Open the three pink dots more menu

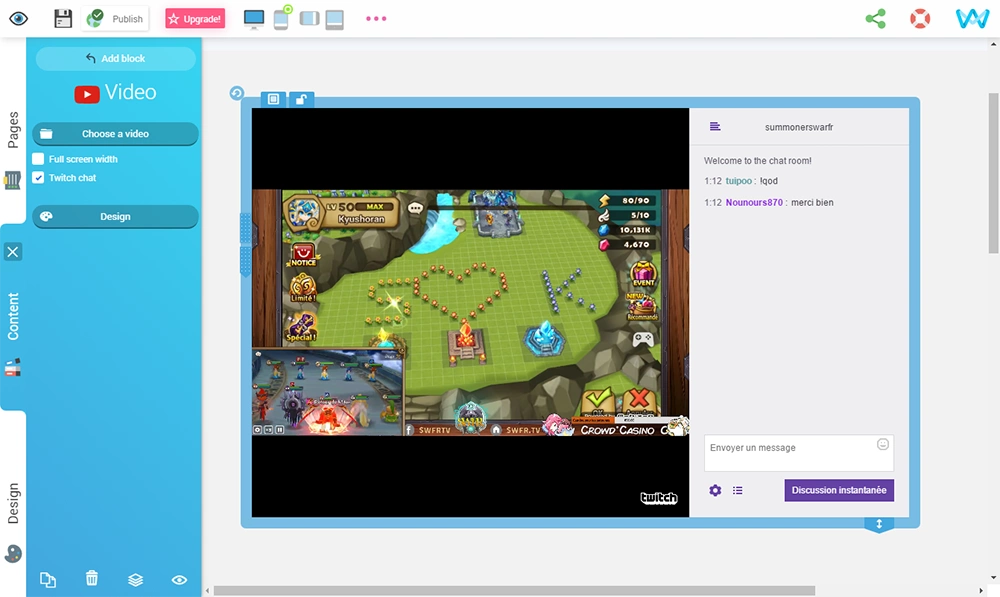[x=376, y=18]
